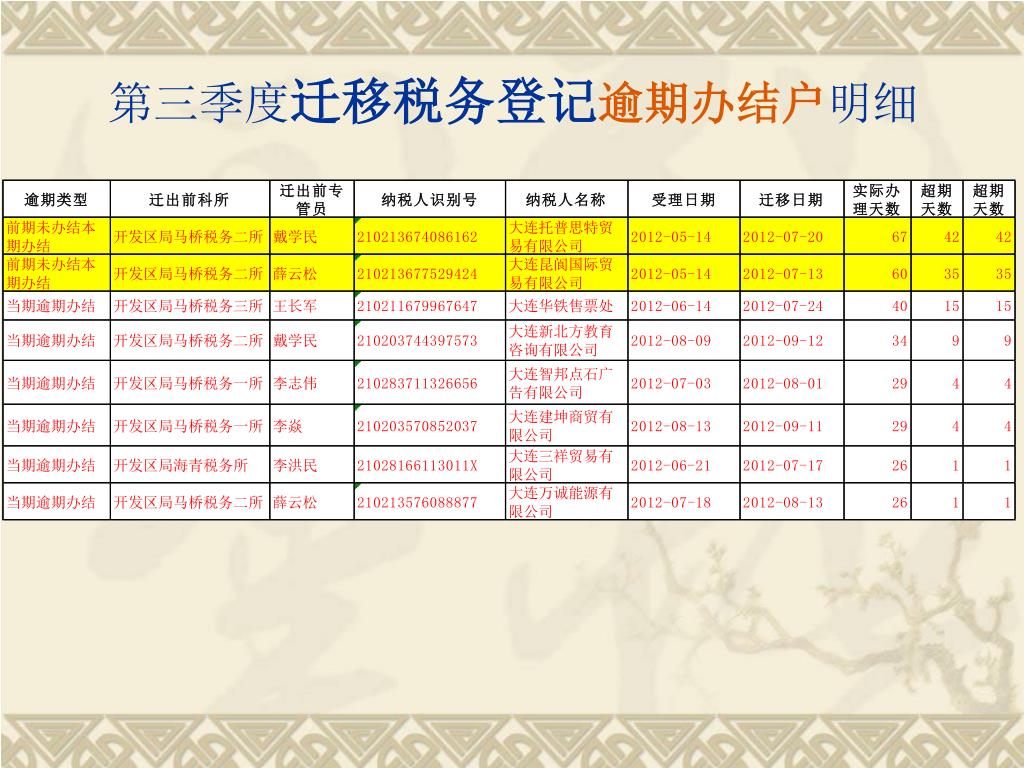
Task: Click taxpayer ID 210213674086162
Action: tap(417, 237)
